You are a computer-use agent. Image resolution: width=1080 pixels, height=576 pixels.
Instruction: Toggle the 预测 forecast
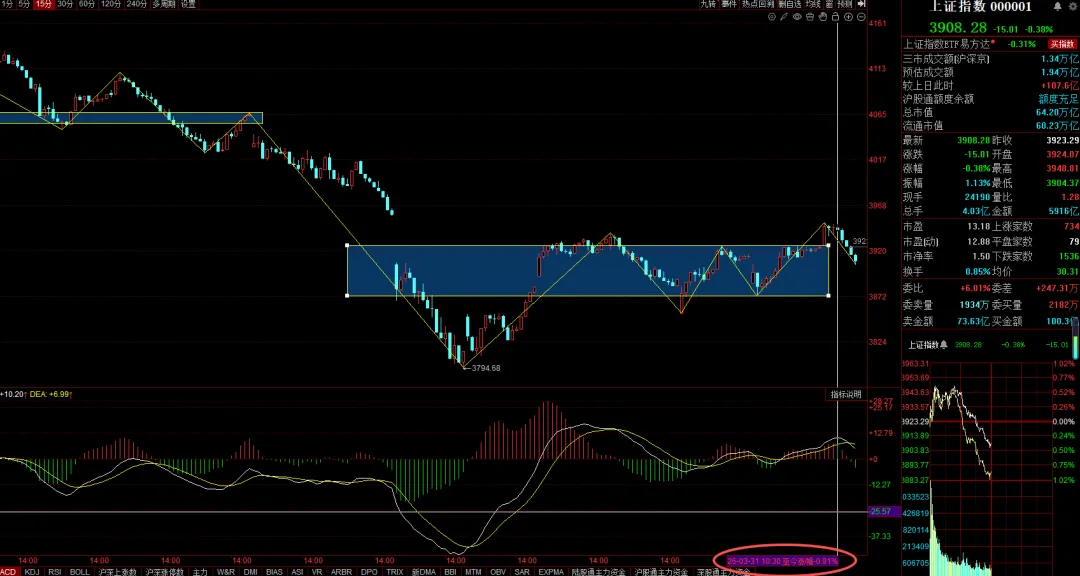(x=844, y=4)
